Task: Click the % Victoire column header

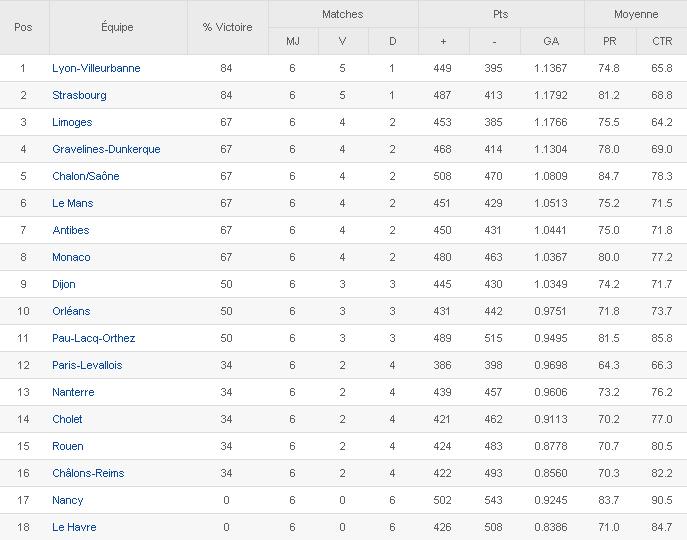Action: click(x=227, y=27)
